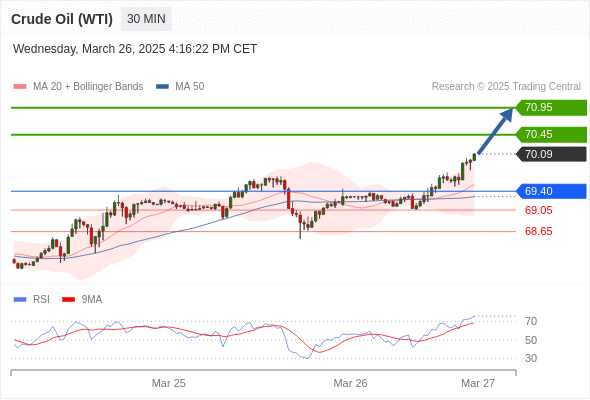This screenshot has height=400, width=590.
Task: Click the Mar 26 date axis label
Action: pos(350,383)
